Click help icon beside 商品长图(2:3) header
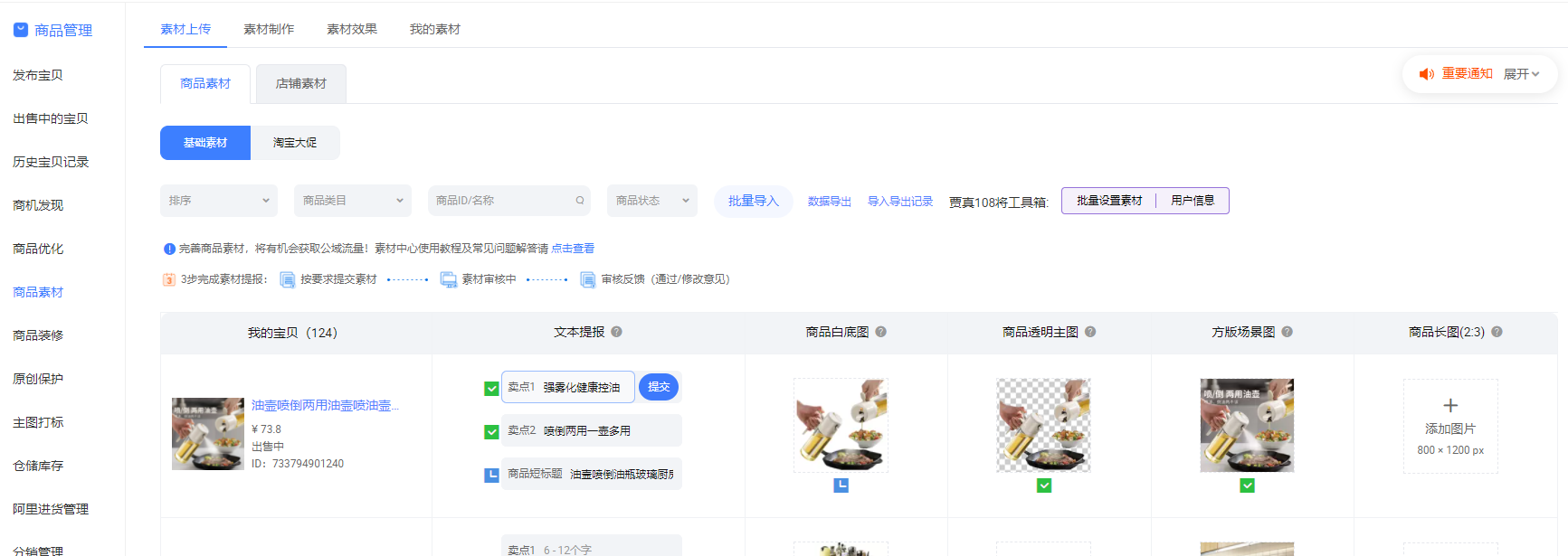This screenshot has height=556, width=1568. click(x=1497, y=332)
